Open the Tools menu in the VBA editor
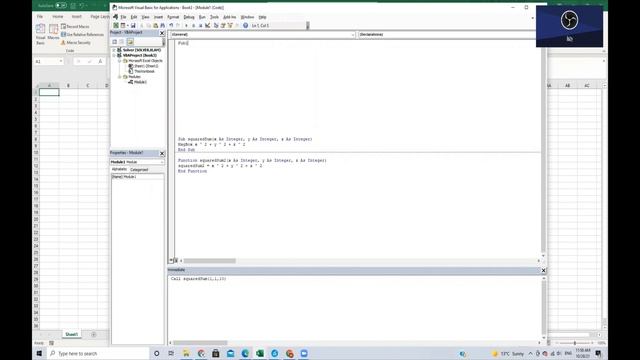Viewport: 640px width, 360px height. (x=214, y=17)
